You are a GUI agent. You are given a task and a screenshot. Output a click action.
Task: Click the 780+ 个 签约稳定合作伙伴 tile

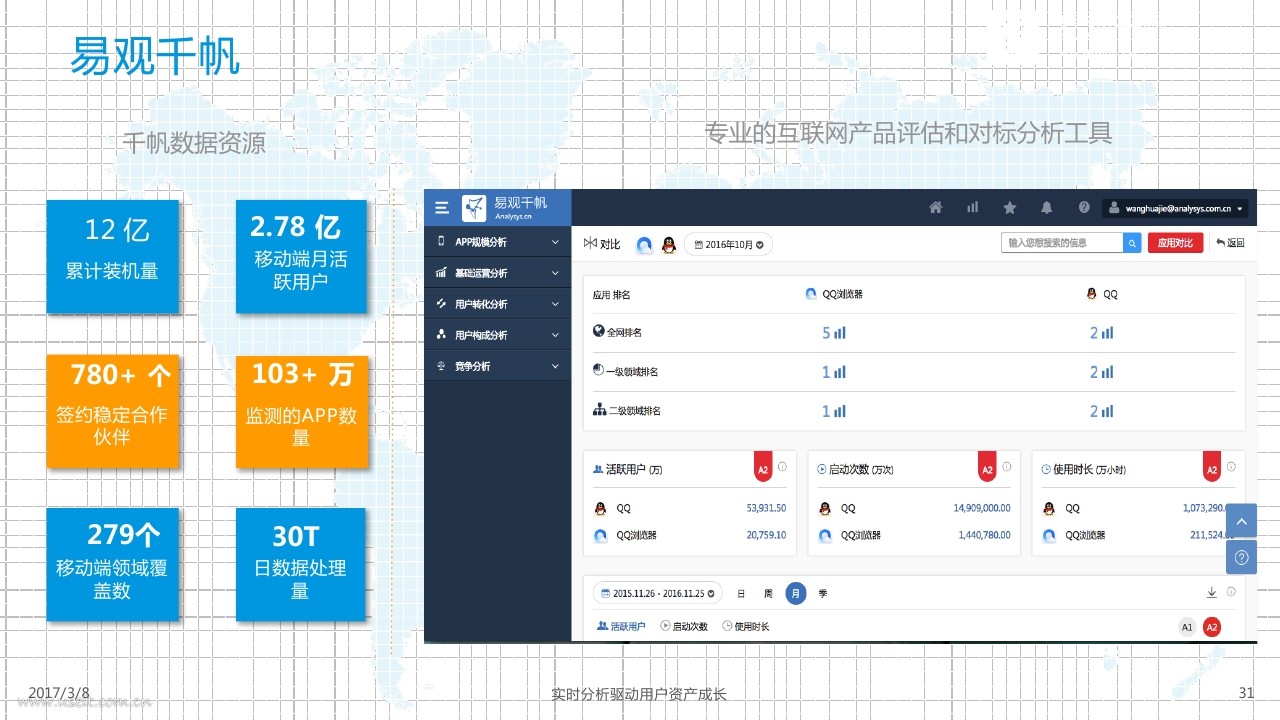pyautogui.click(x=113, y=411)
